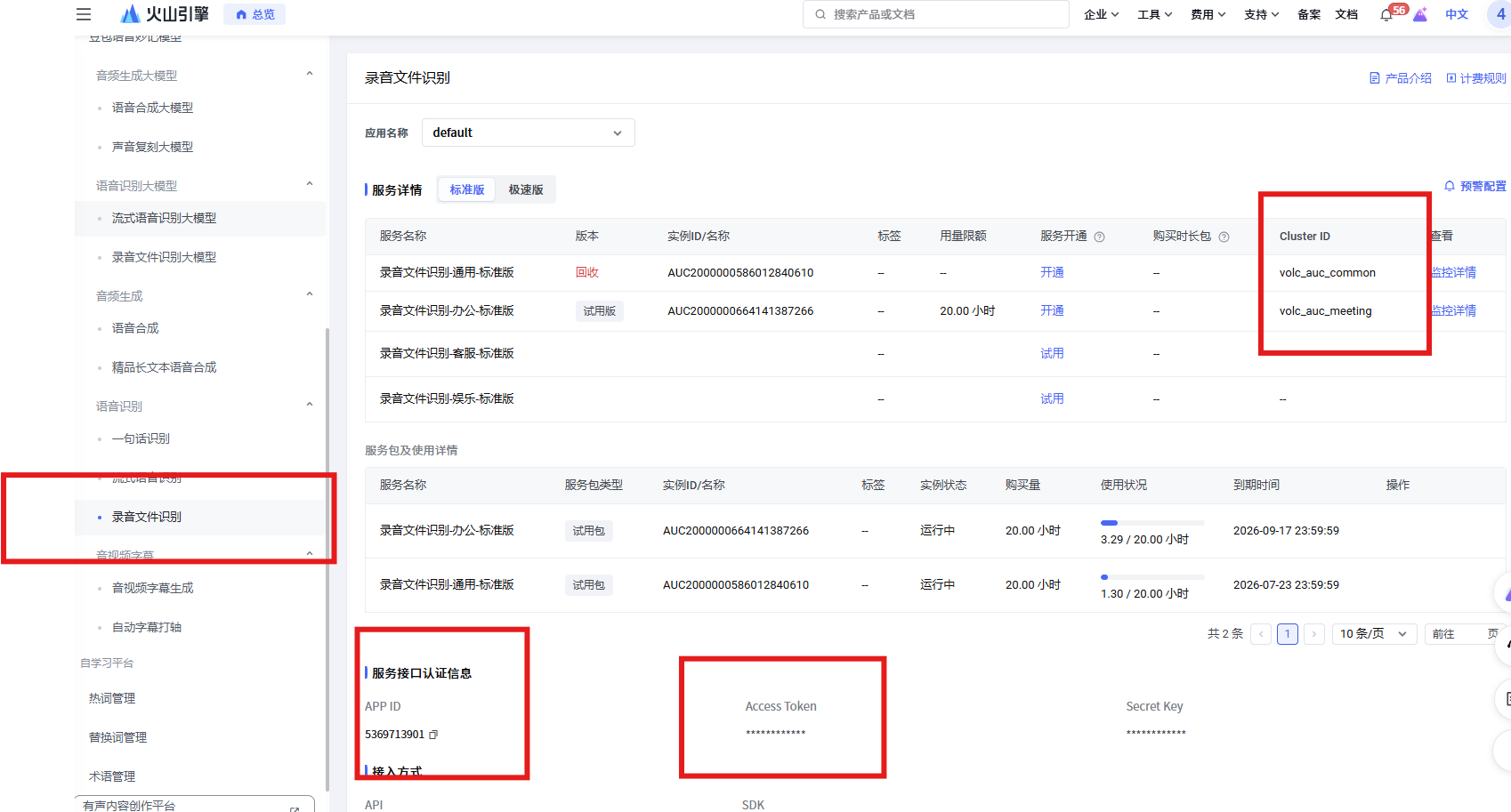Open the hamburger navigation menu

pyautogui.click(x=84, y=14)
